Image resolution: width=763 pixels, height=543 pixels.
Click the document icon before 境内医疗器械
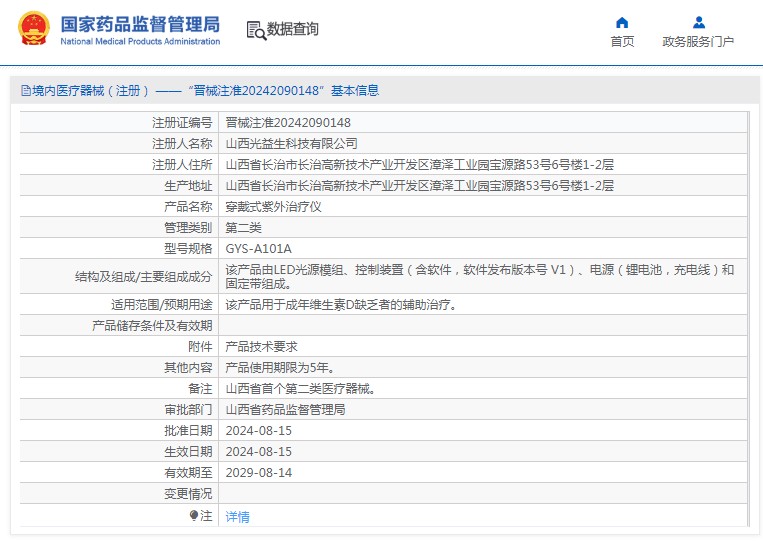(x=26, y=90)
